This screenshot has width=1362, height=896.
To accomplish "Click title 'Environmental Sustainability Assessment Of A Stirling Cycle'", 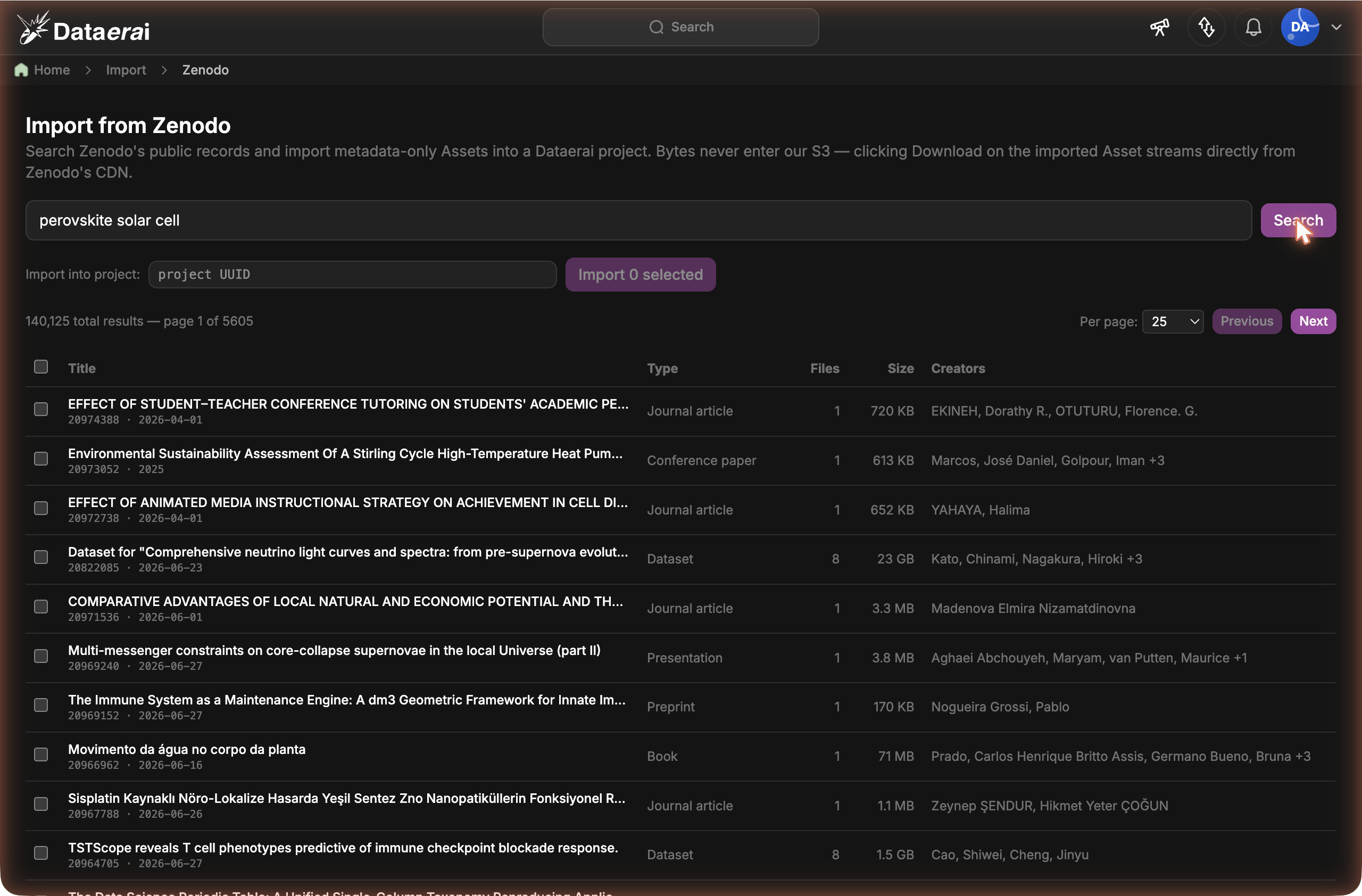I will [345, 453].
